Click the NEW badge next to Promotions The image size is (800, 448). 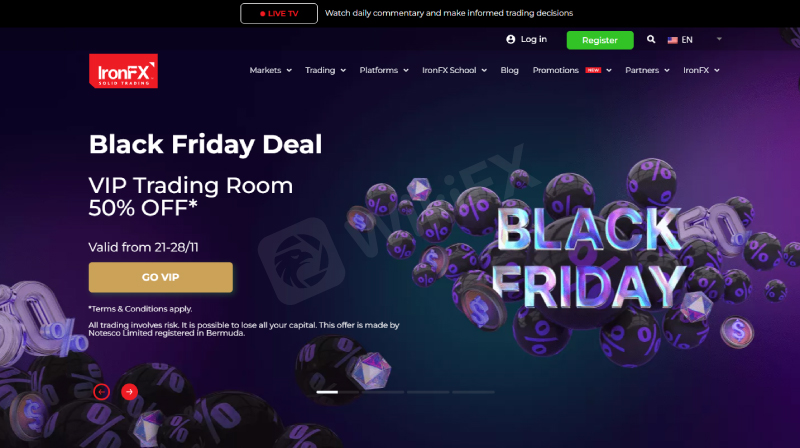pos(593,70)
